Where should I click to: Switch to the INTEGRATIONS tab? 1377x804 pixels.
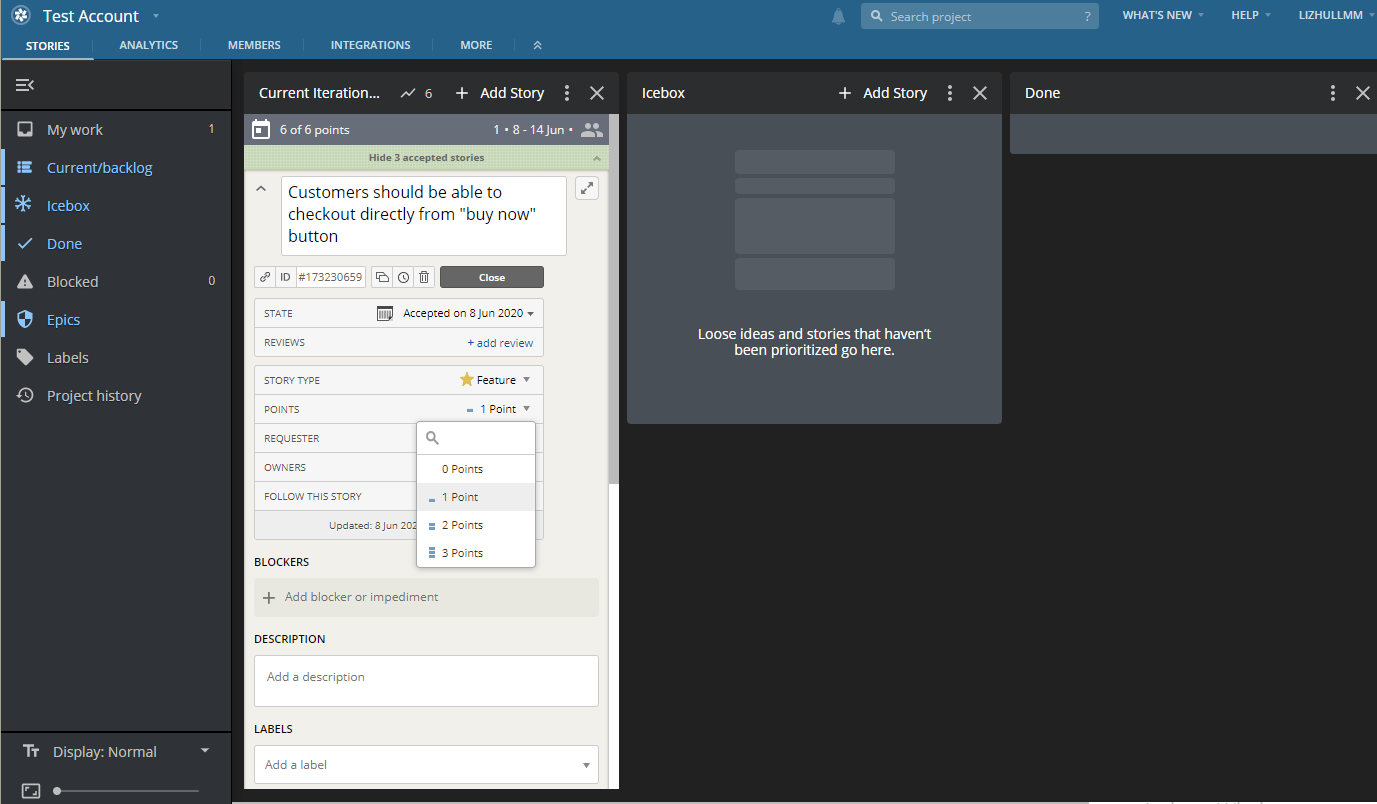click(x=371, y=45)
